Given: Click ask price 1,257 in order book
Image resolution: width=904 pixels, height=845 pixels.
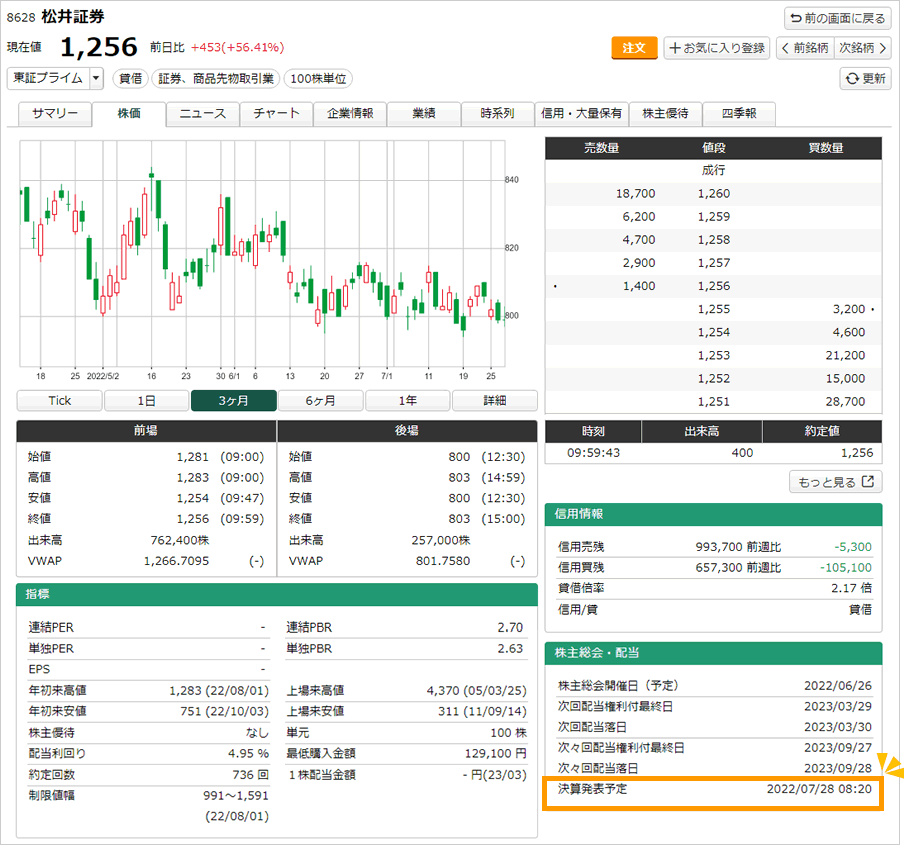Looking at the screenshot, I should pyautogui.click(x=714, y=263).
